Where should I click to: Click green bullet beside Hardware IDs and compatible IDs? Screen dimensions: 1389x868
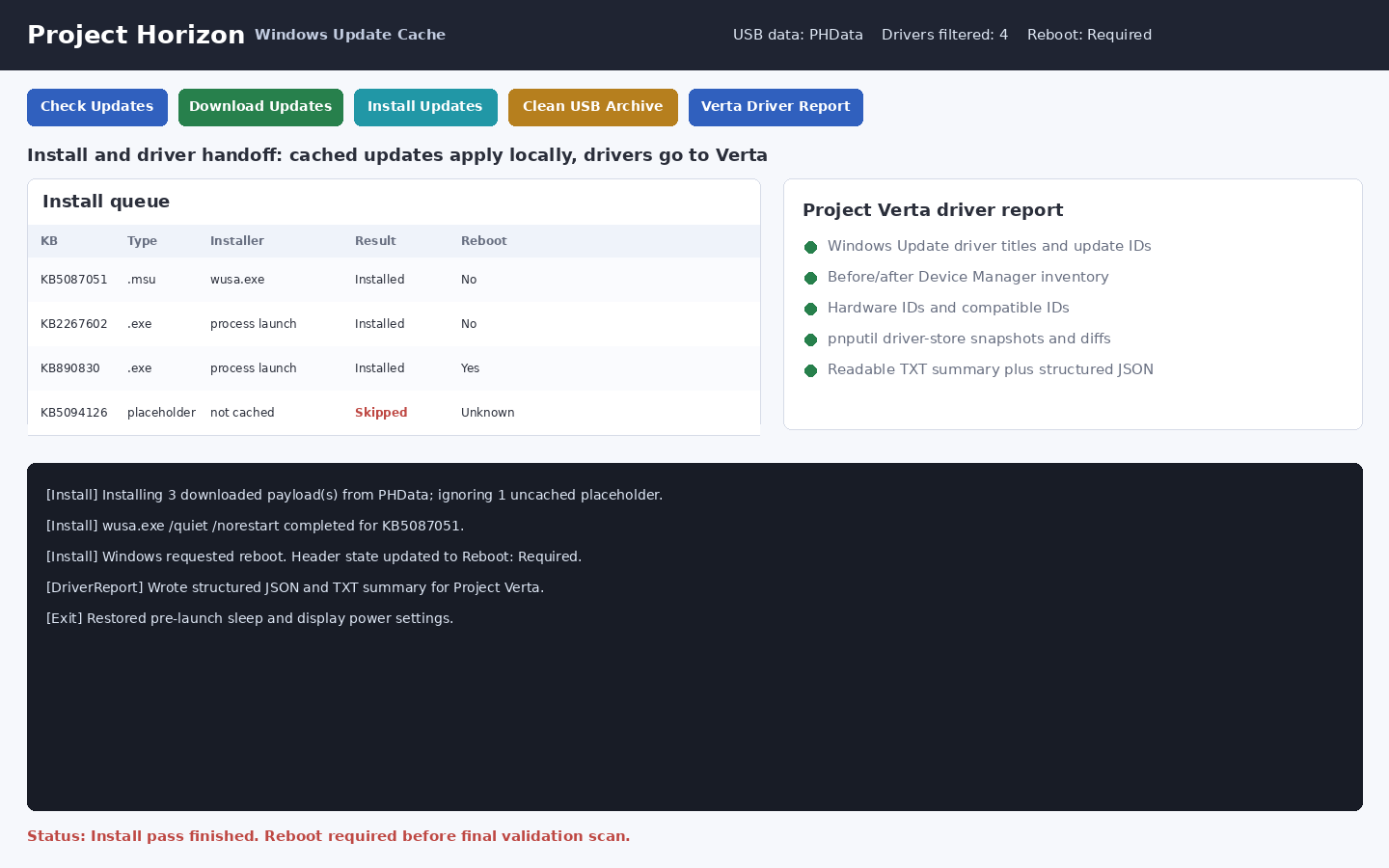[811, 309]
